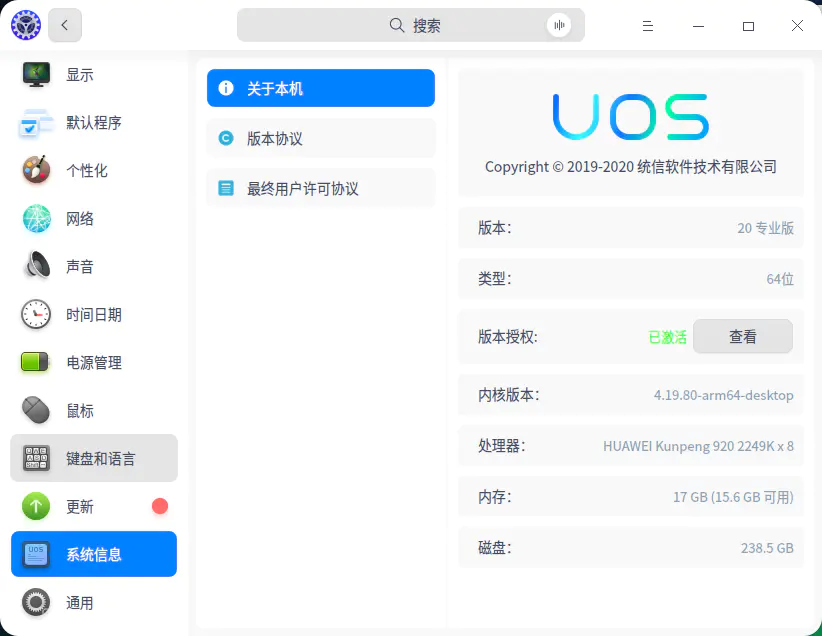Viewport: 822px width, 636px height.
Task: Select the System Info UOS icon
Action: [36, 554]
